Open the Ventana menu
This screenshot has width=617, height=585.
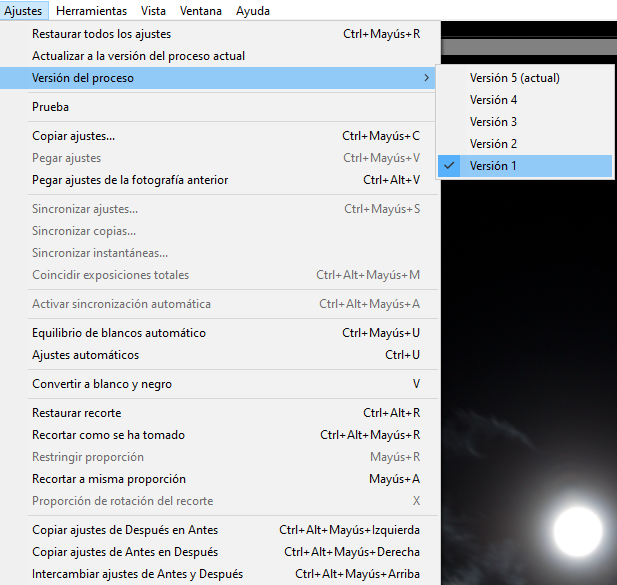tap(201, 11)
